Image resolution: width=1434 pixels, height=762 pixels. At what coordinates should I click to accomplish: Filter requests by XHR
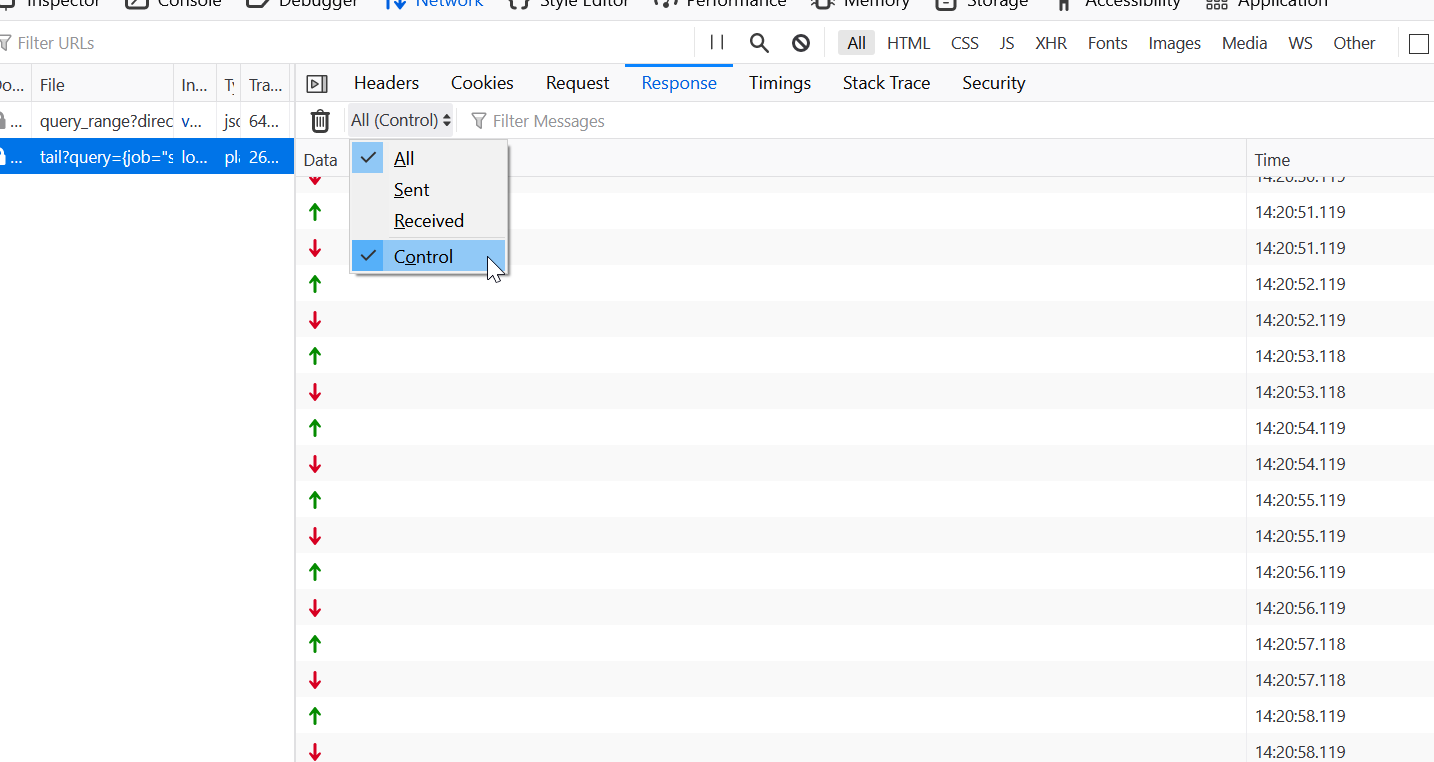point(1050,43)
